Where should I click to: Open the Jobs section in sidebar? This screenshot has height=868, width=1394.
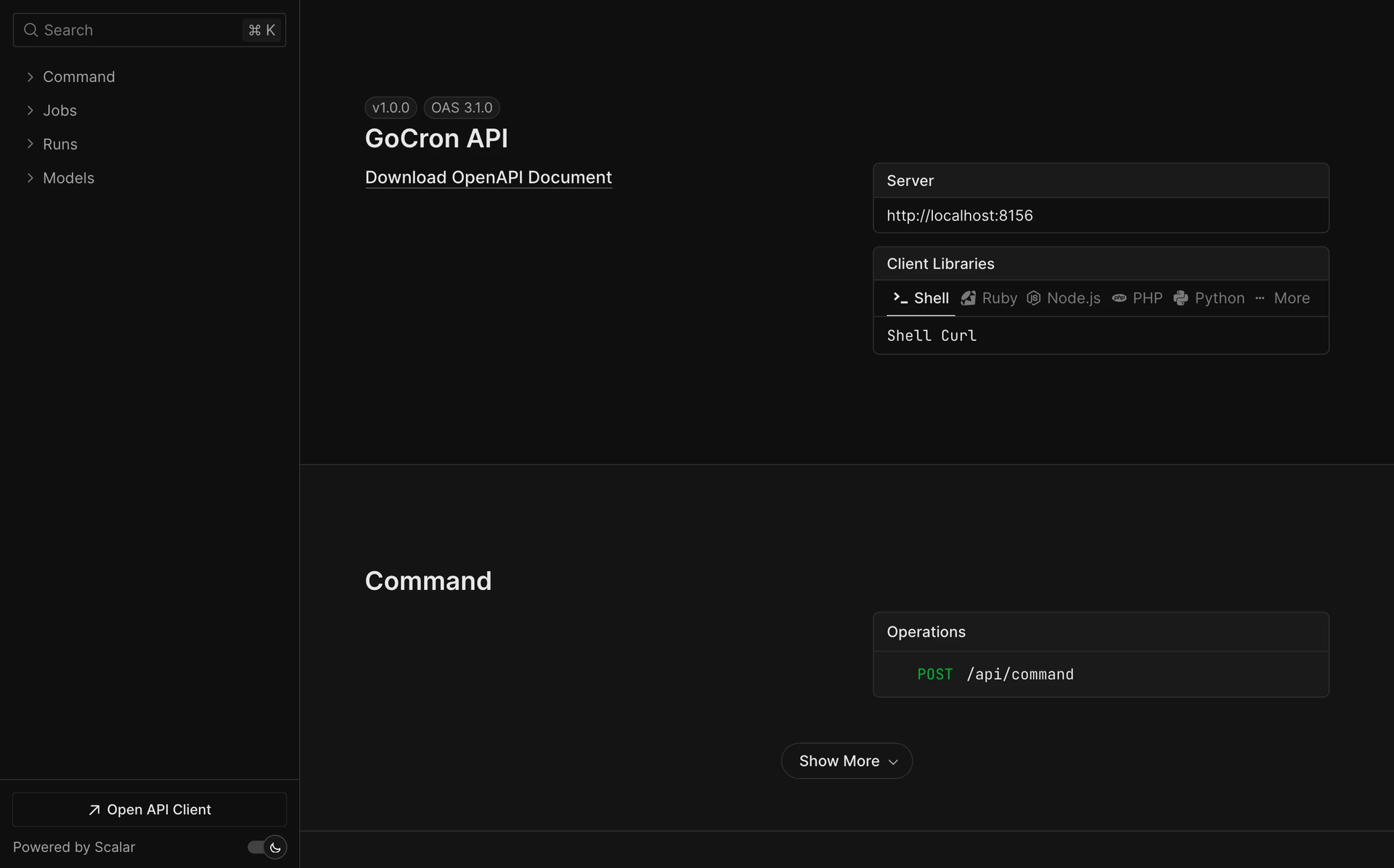click(x=60, y=110)
